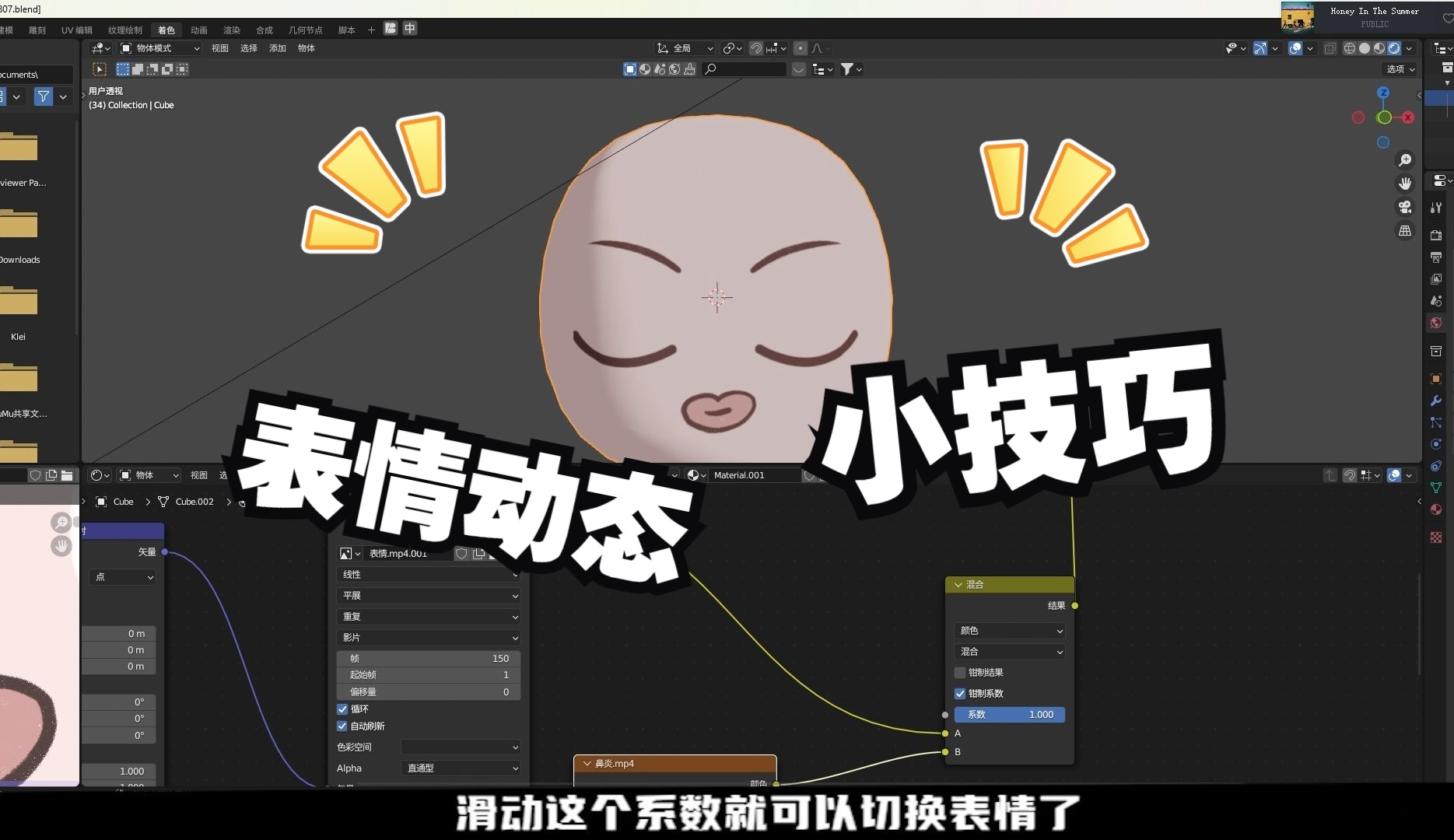Open the World properties tab icon

coord(1436,323)
